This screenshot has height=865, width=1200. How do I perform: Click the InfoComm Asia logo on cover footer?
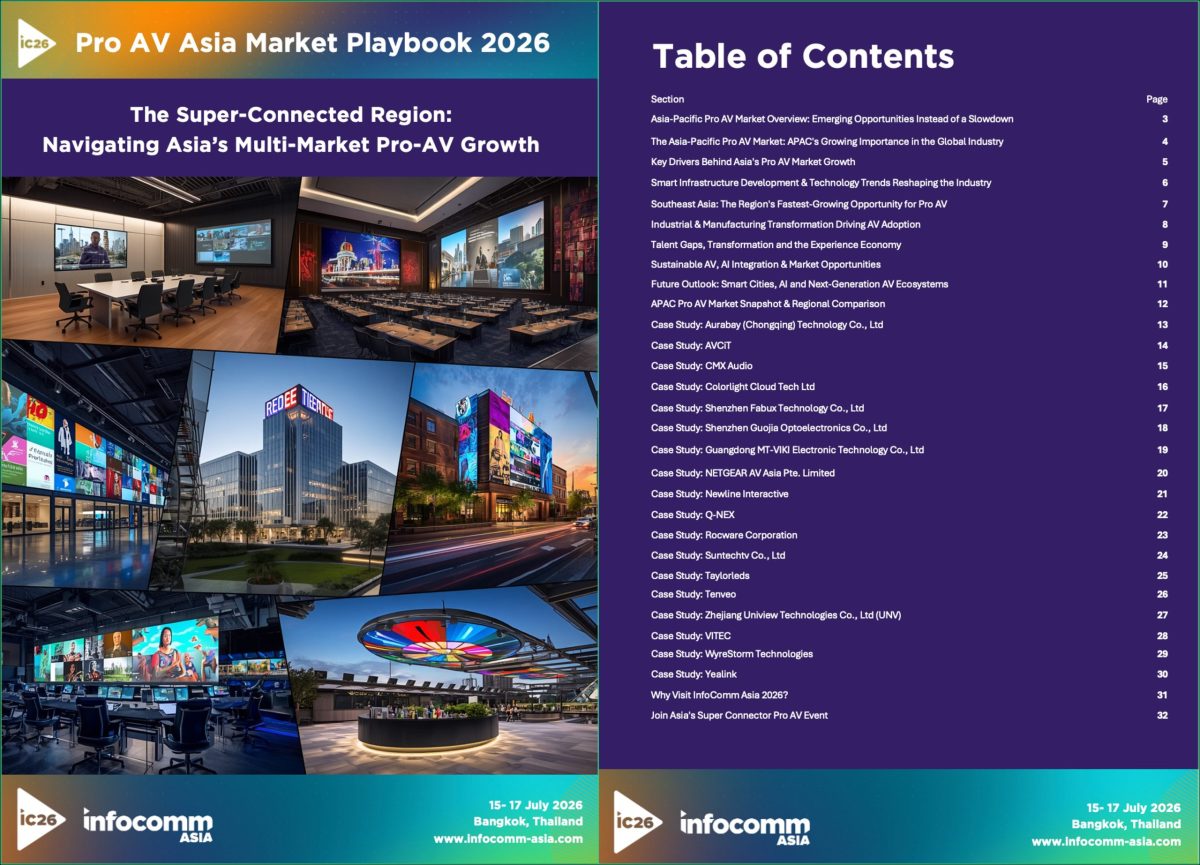pos(147,825)
